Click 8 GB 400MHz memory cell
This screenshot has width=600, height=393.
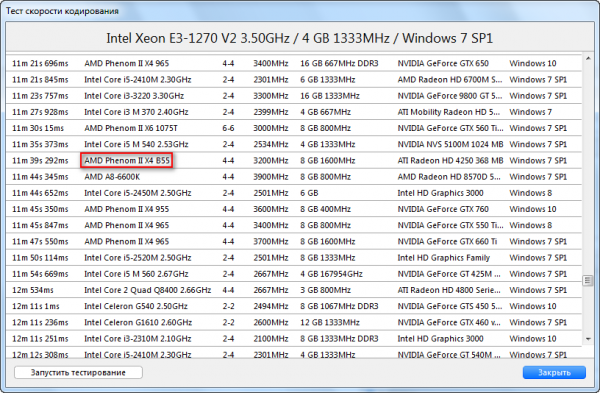[x=325, y=209]
